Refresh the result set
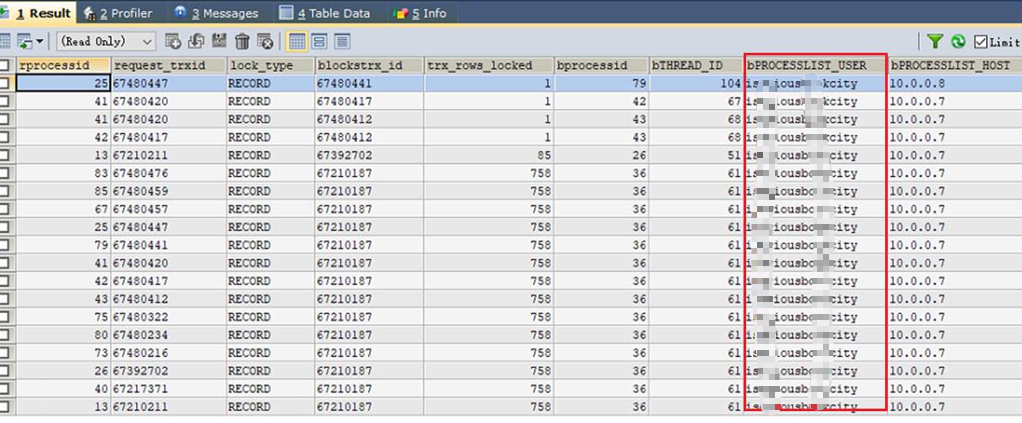The image size is (1022, 423). click(958, 41)
